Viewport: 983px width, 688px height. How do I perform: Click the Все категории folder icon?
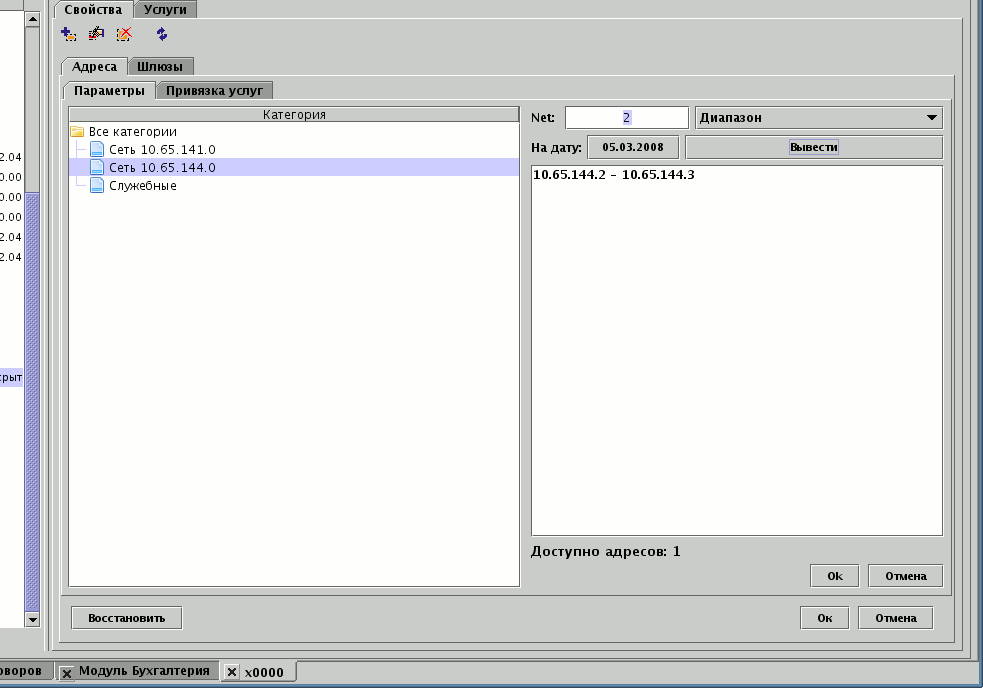tap(77, 131)
